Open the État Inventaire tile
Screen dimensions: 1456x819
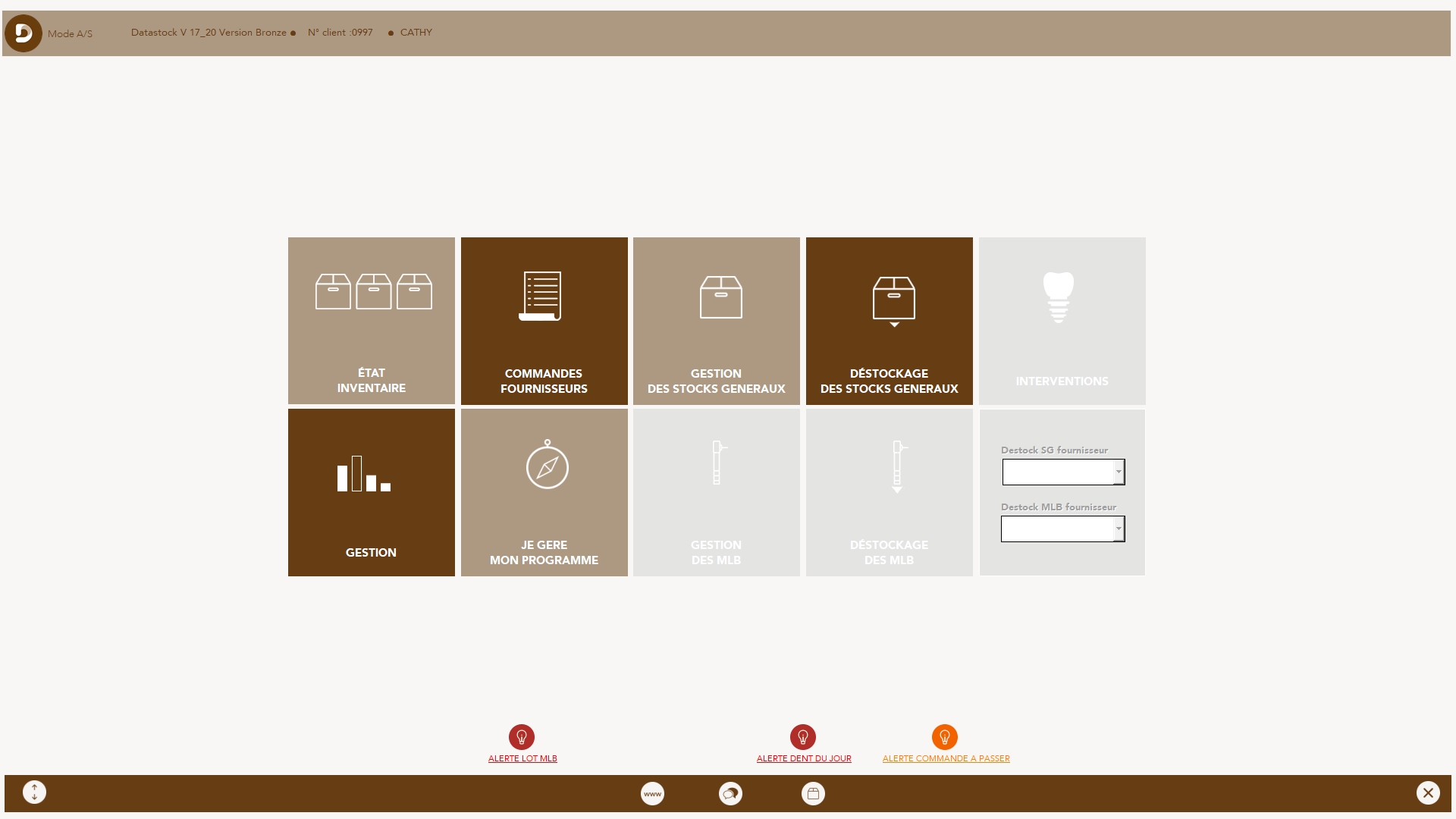372,321
